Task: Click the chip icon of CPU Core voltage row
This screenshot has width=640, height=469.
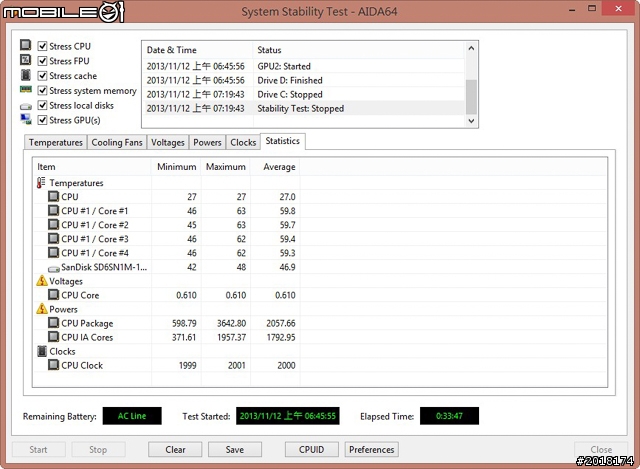Action: (53, 295)
